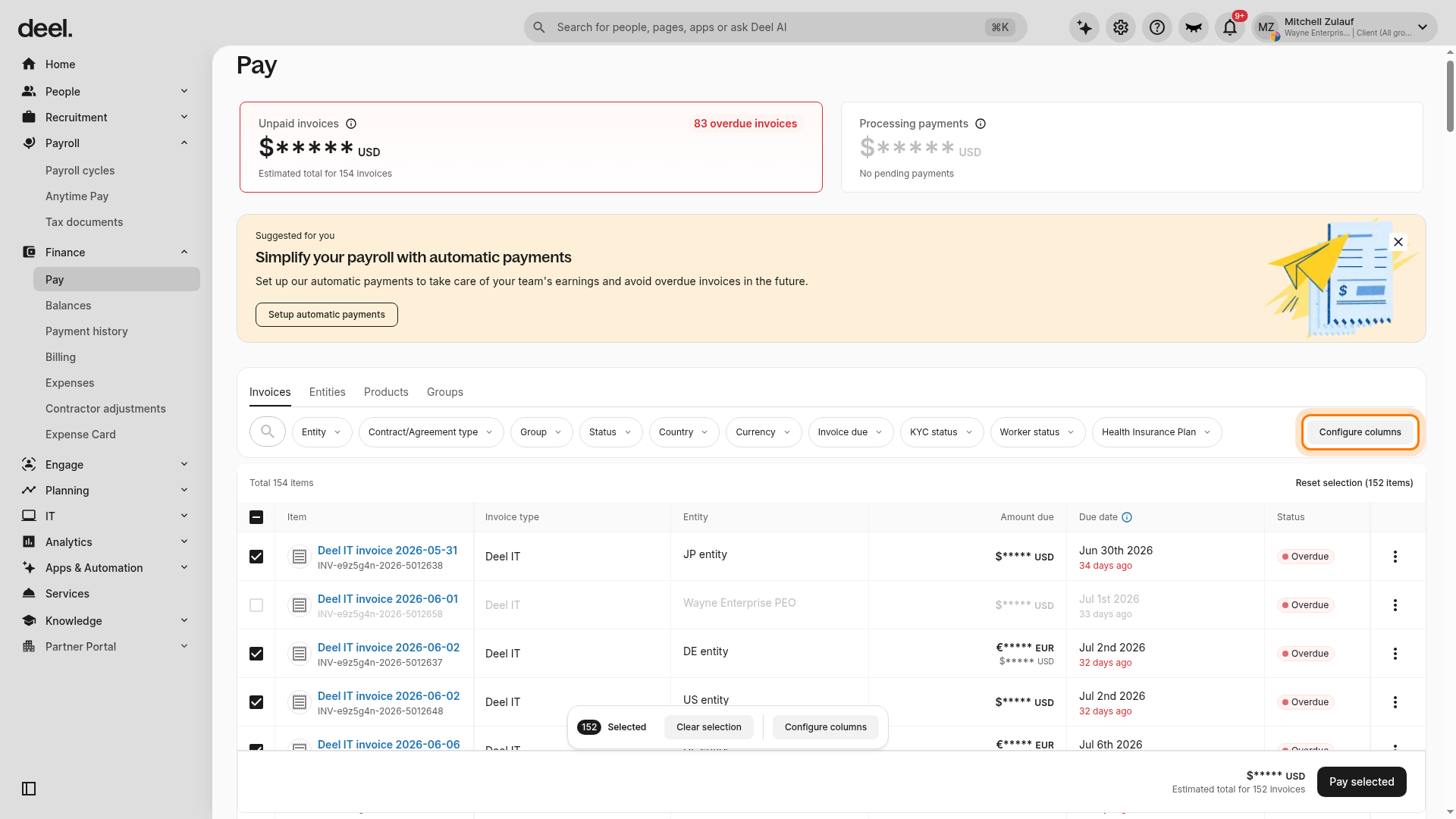The height and width of the screenshot is (819, 1456).
Task: Open Worker status filter dropdown
Action: click(x=1037, y=432)
